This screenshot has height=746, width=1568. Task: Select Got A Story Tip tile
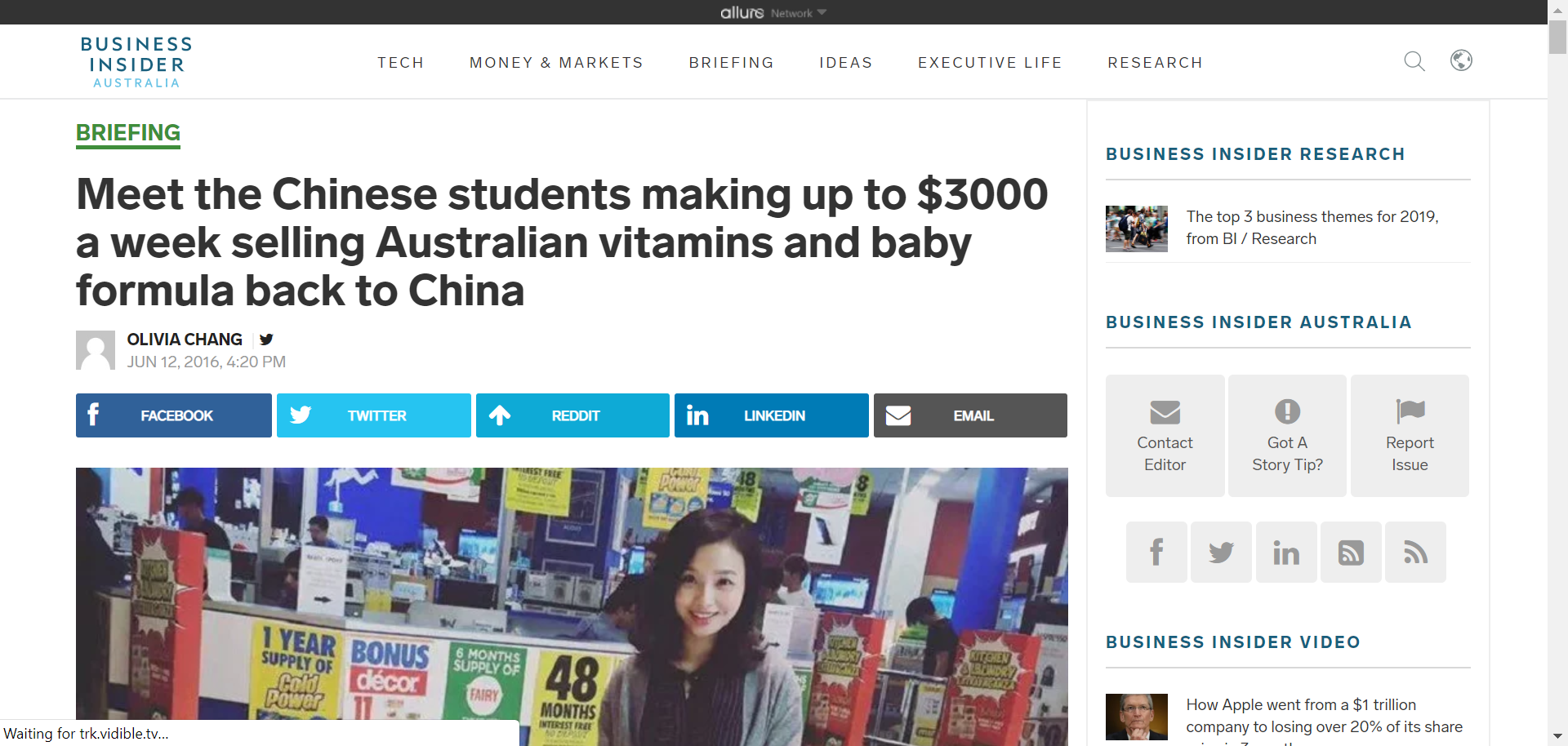(1287, 436)
